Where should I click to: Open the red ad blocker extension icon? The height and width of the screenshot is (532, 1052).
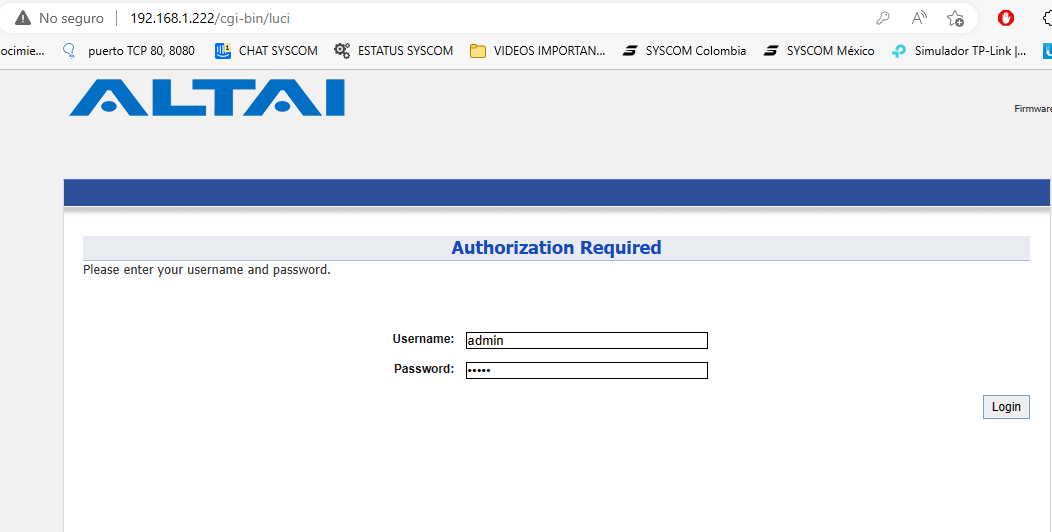coord(1006,18)
